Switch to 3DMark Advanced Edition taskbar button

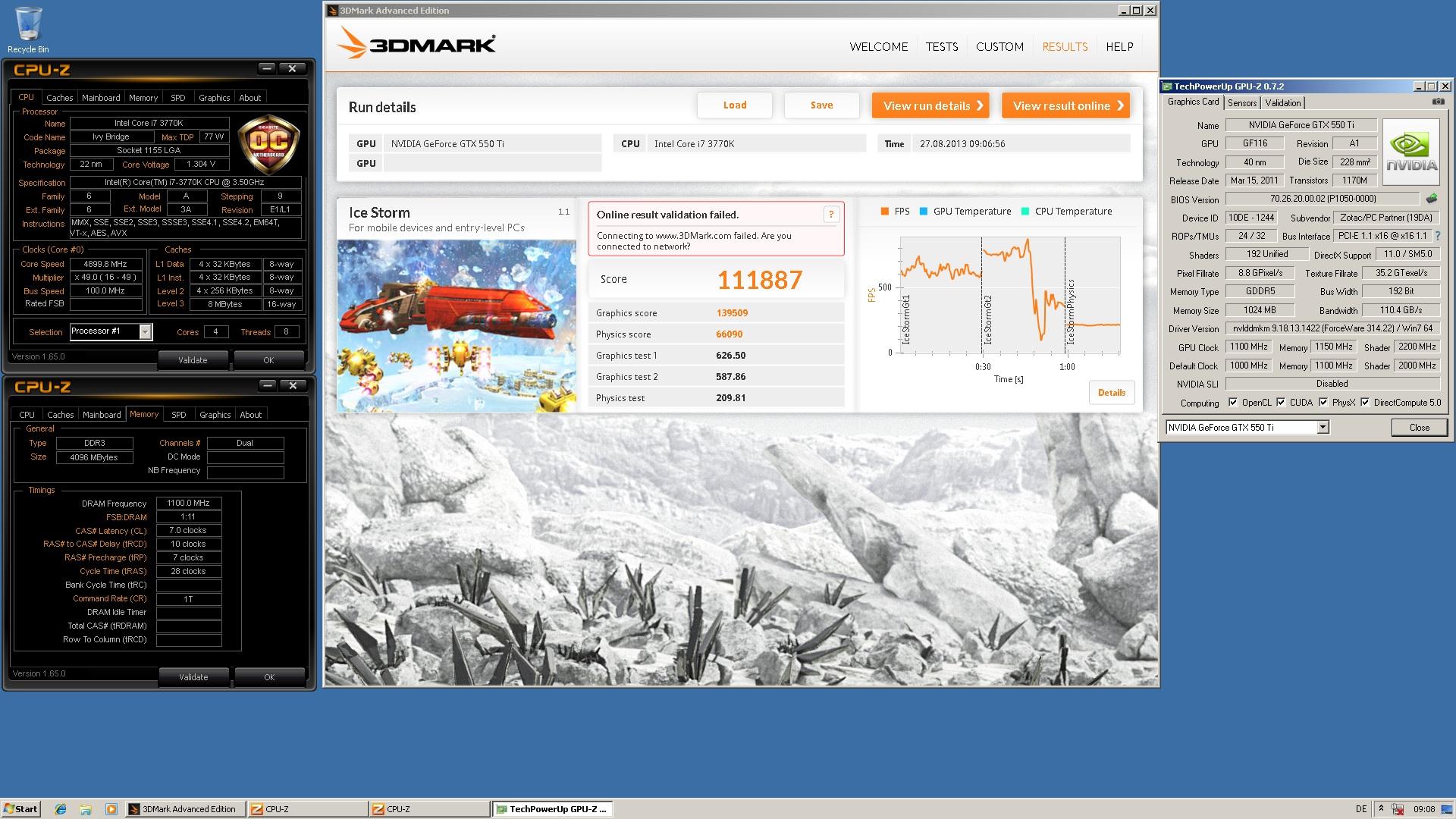point(186,809)
